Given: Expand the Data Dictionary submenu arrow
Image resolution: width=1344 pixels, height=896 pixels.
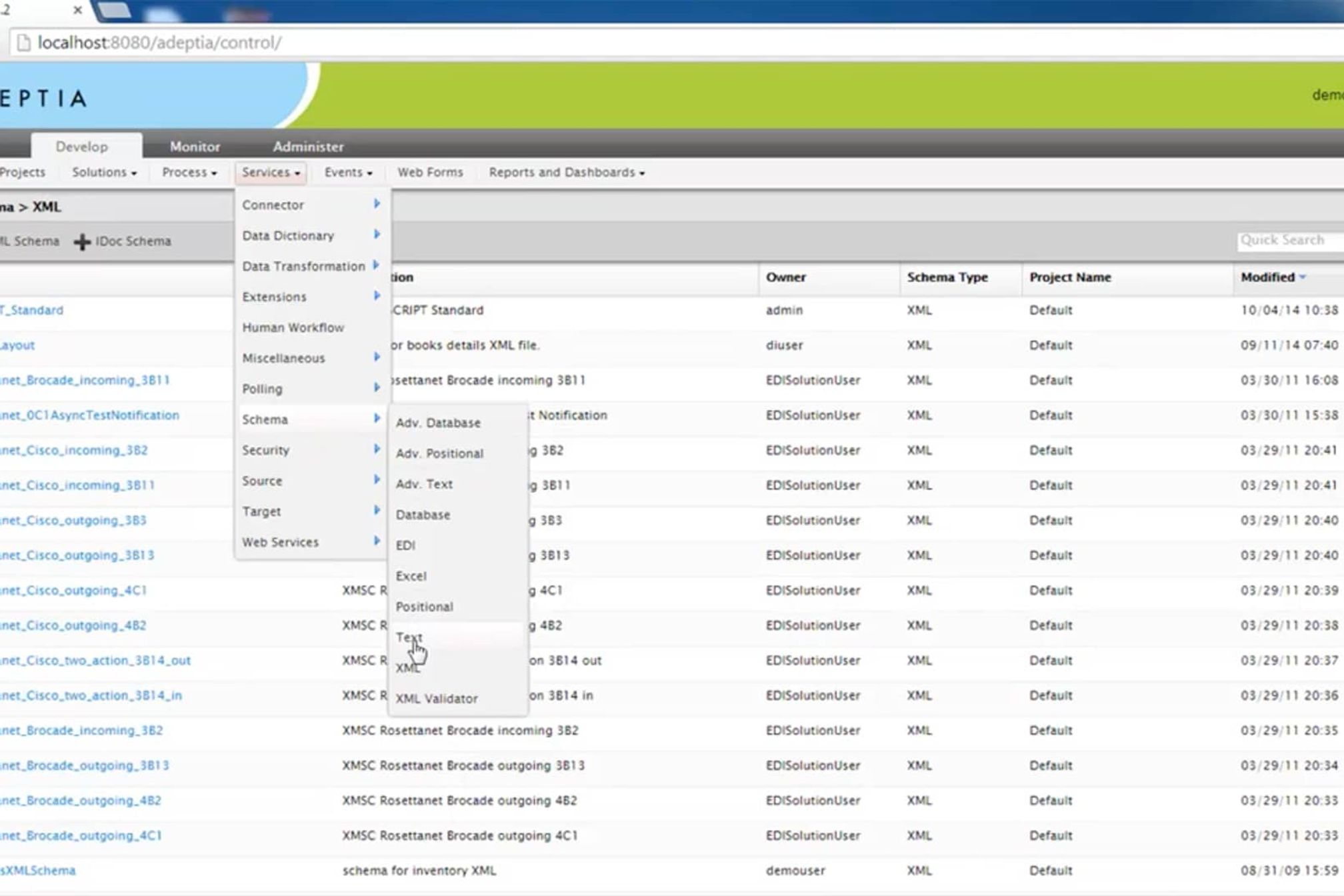Looking at the screenshot, I should 377,235.
